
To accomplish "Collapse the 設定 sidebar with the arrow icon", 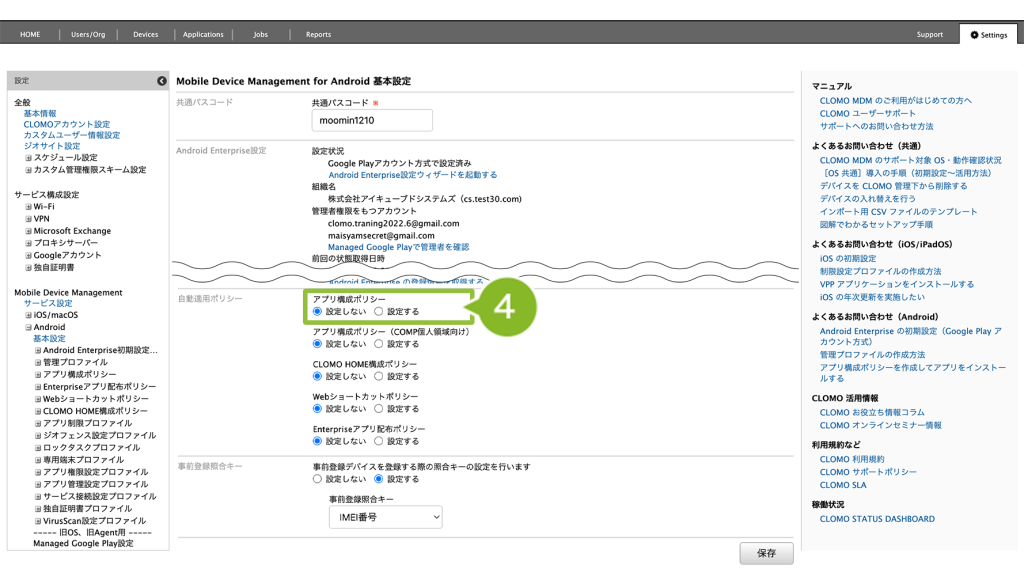I will click(x=161, y=80).
